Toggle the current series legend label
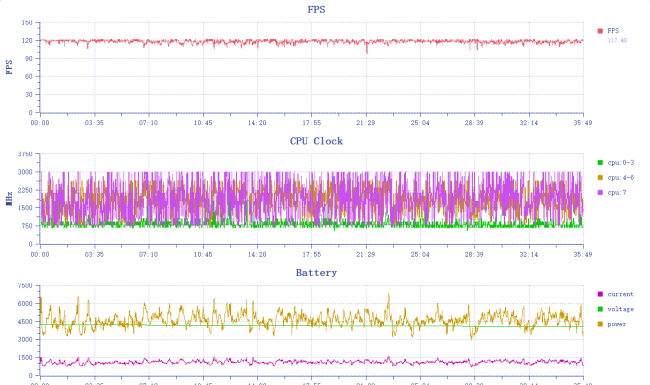 (621, 294)
